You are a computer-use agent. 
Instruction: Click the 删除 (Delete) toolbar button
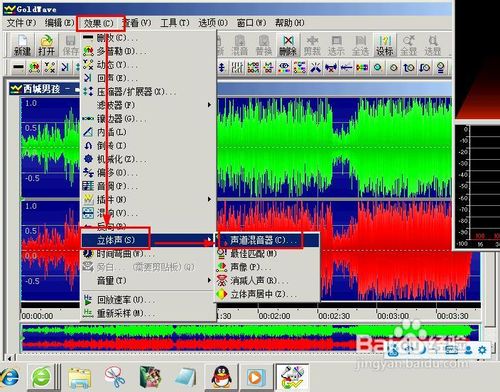[x=288, y=46]
